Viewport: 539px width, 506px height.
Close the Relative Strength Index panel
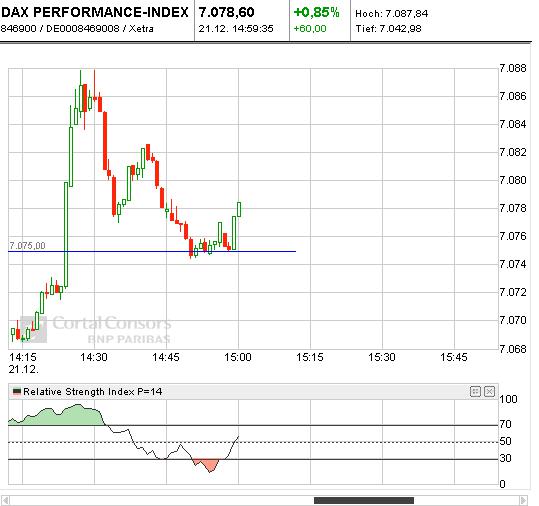[x=489, y=391]
